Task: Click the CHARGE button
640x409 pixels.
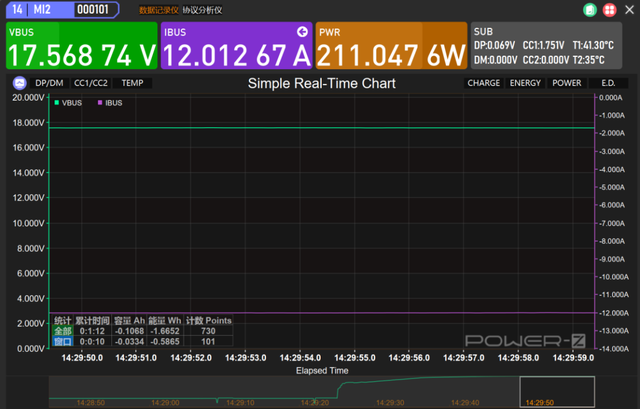Action: click(484, 83)
